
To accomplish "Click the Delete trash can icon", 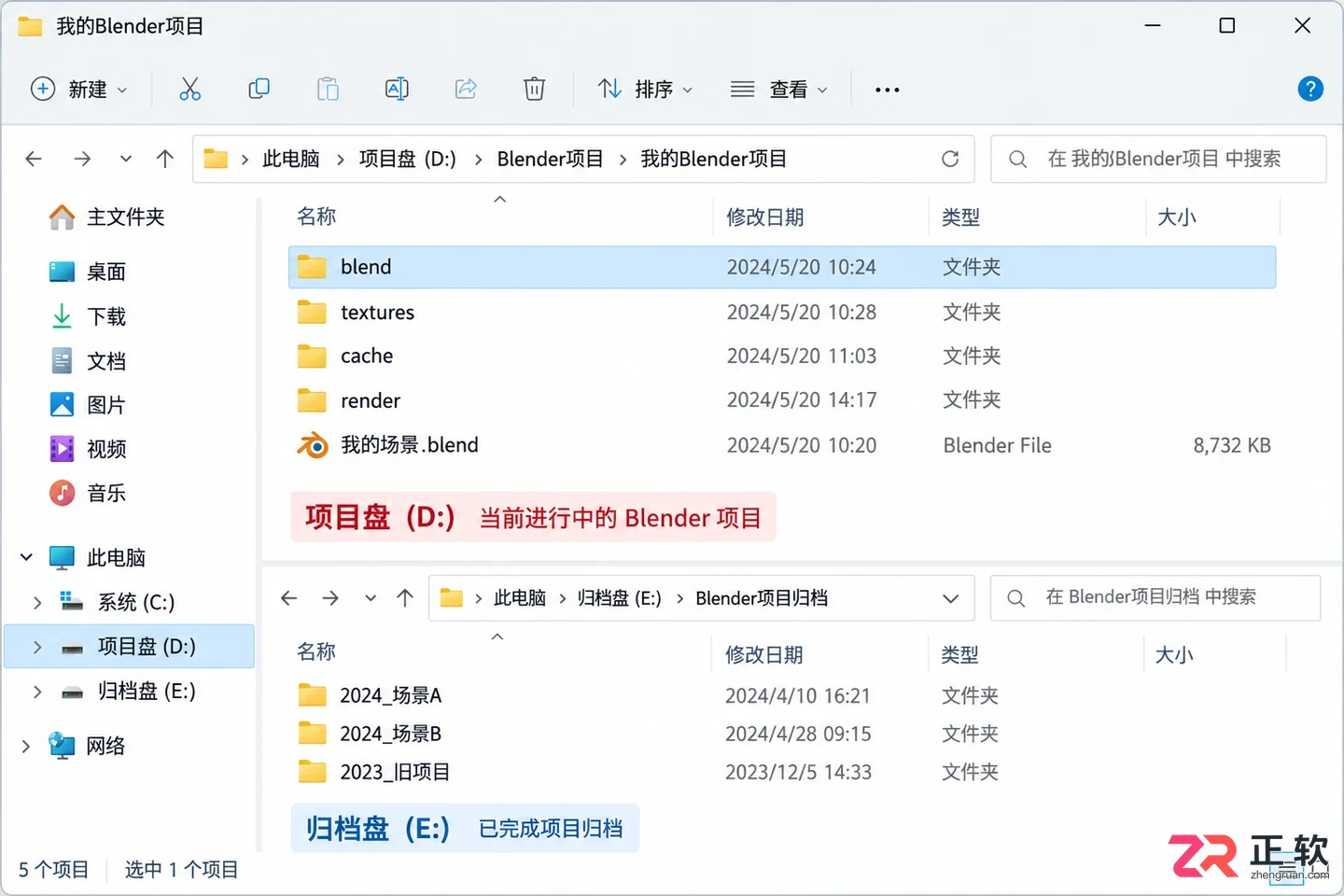I will (534, 89).
